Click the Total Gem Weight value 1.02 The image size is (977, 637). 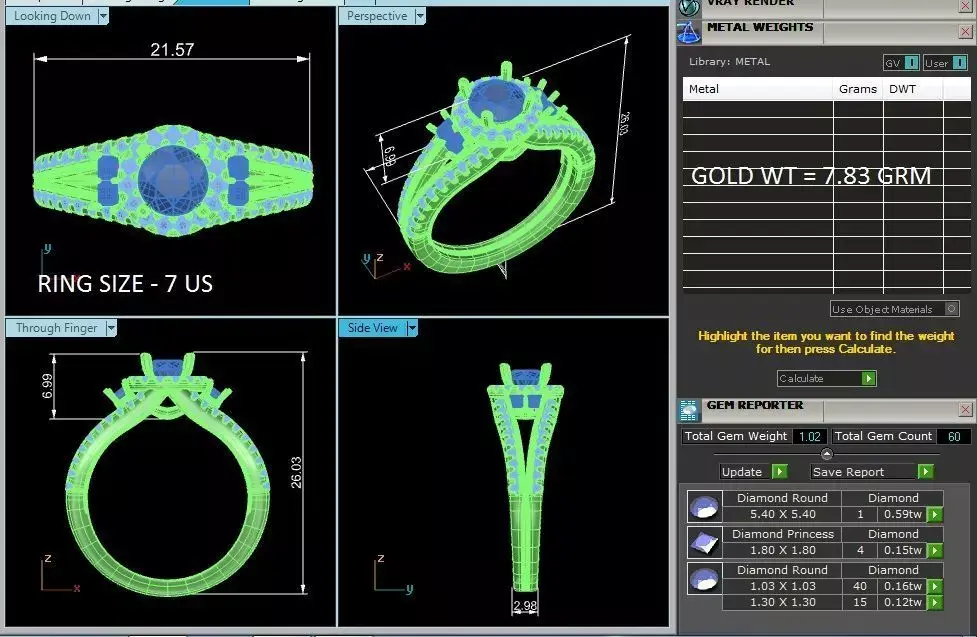click(x=809, y=437)
